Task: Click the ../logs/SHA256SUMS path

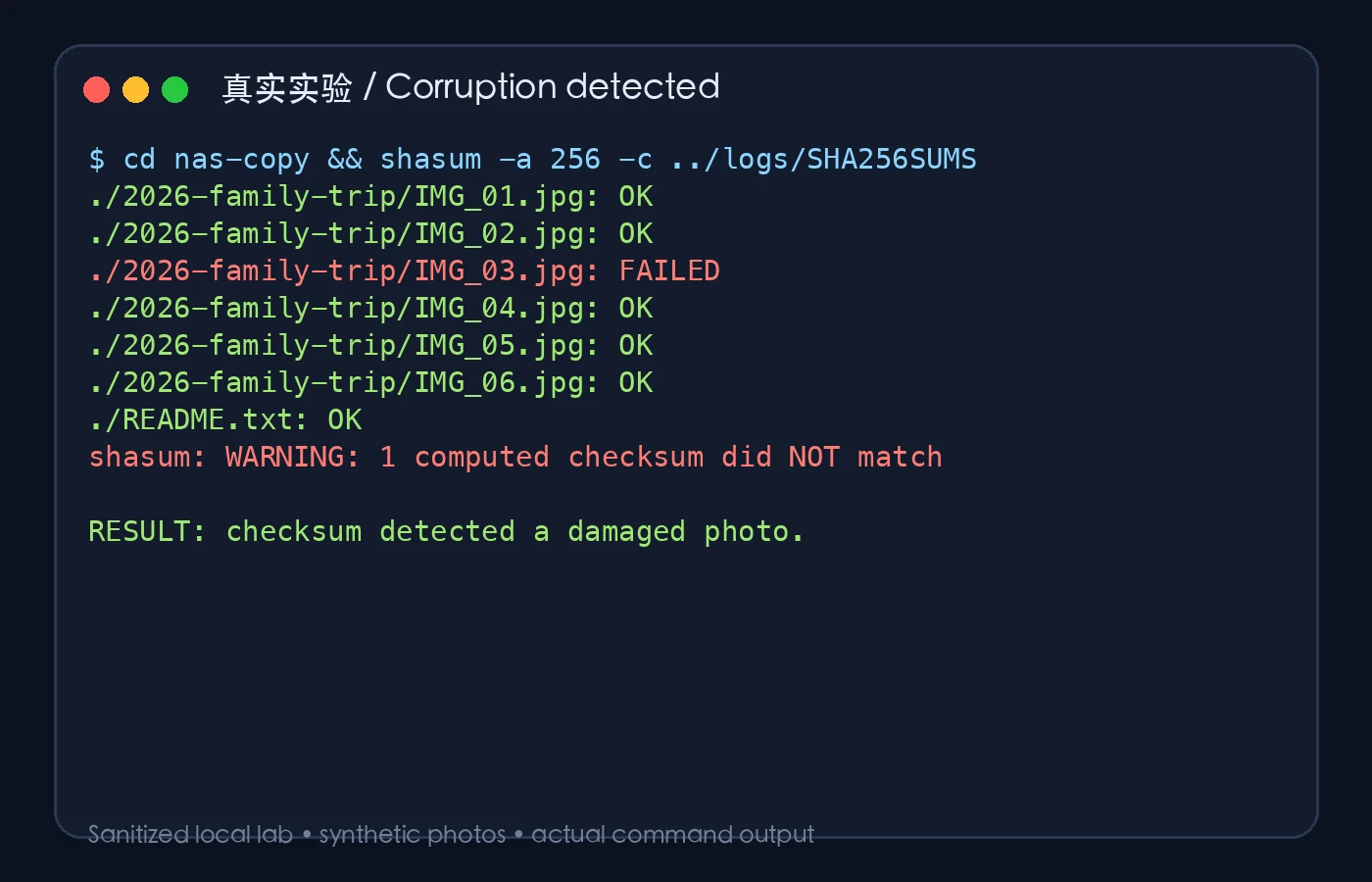Action: [x=823, y=159]
